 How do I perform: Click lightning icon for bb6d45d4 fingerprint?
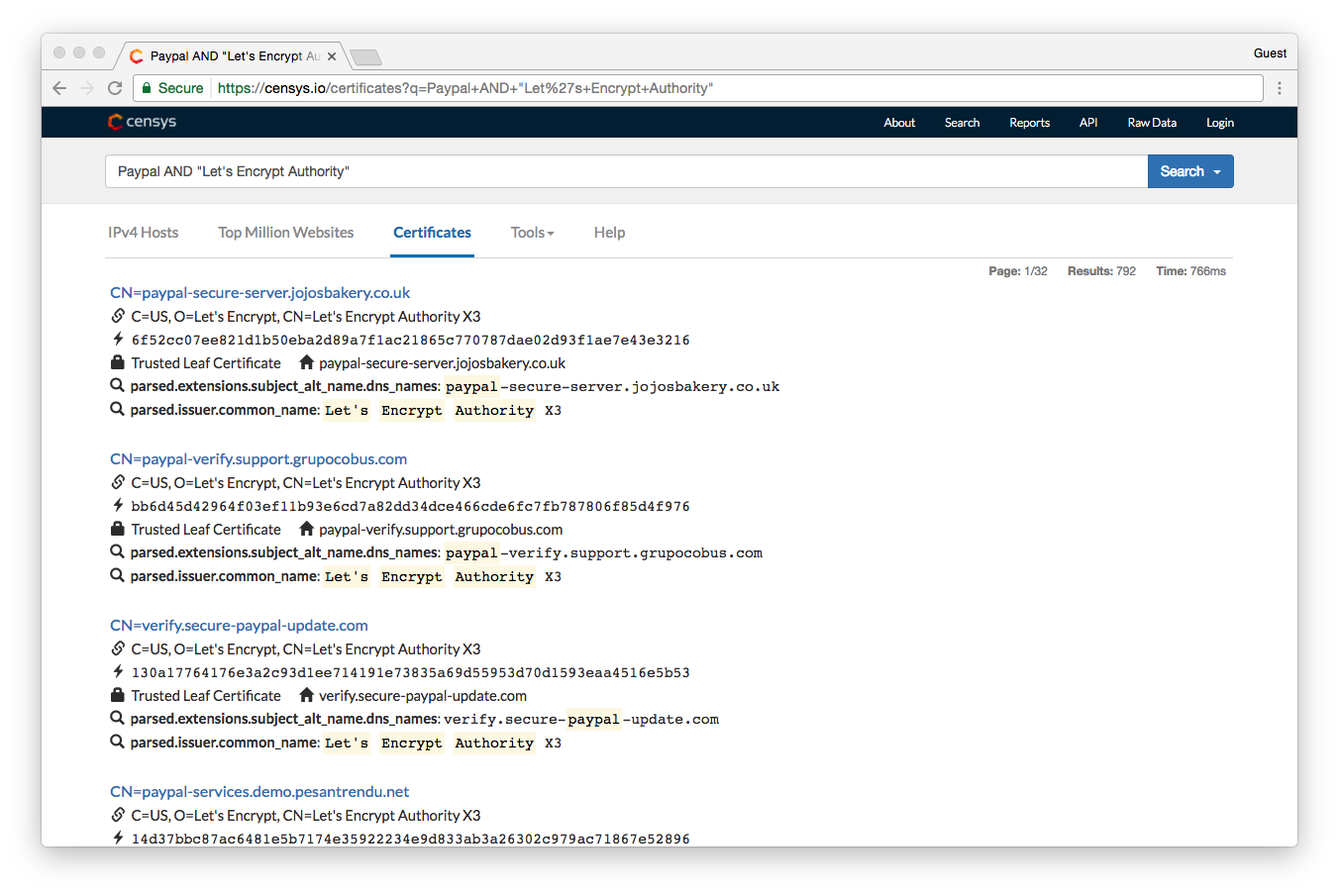coord(118,505)
